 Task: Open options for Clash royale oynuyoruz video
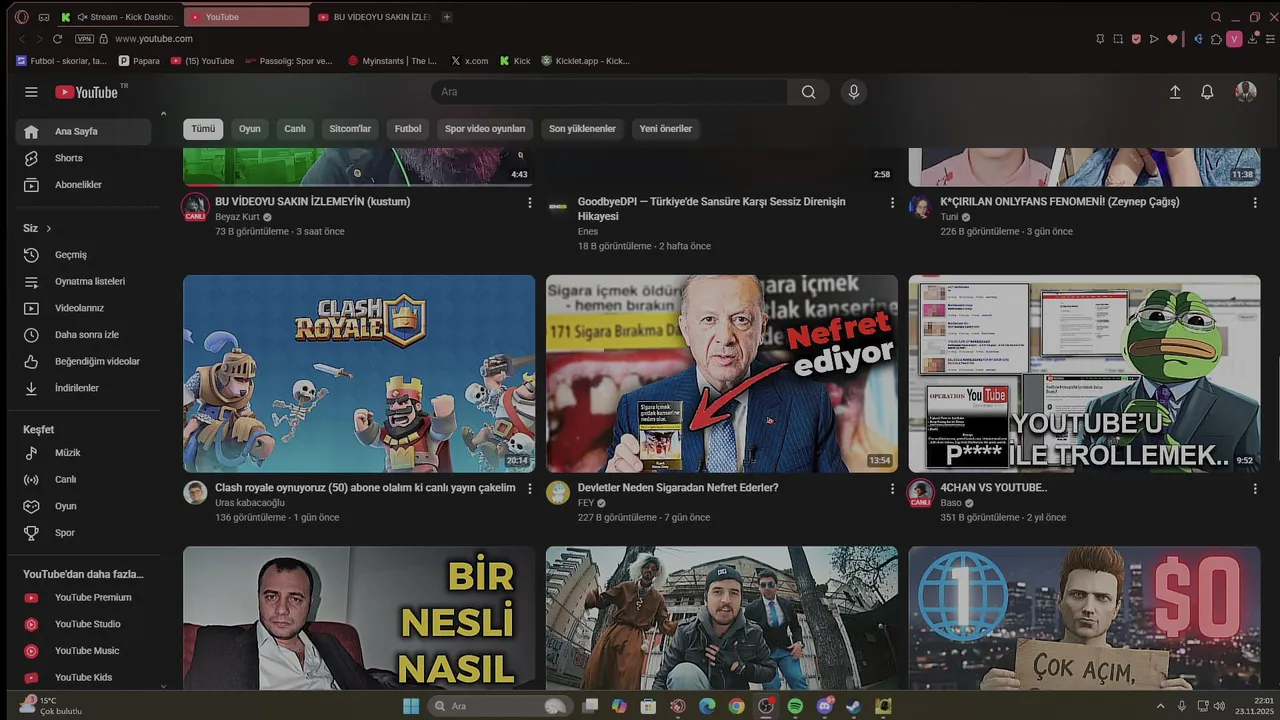[x=530, y=489]
